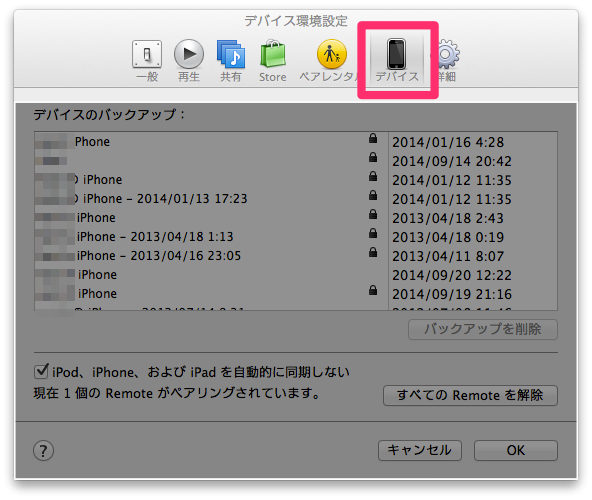Click the lock icon on the 2014/09/14 20:42 row
The width and height of the screenshot is (592, 500).
(373, 157)
